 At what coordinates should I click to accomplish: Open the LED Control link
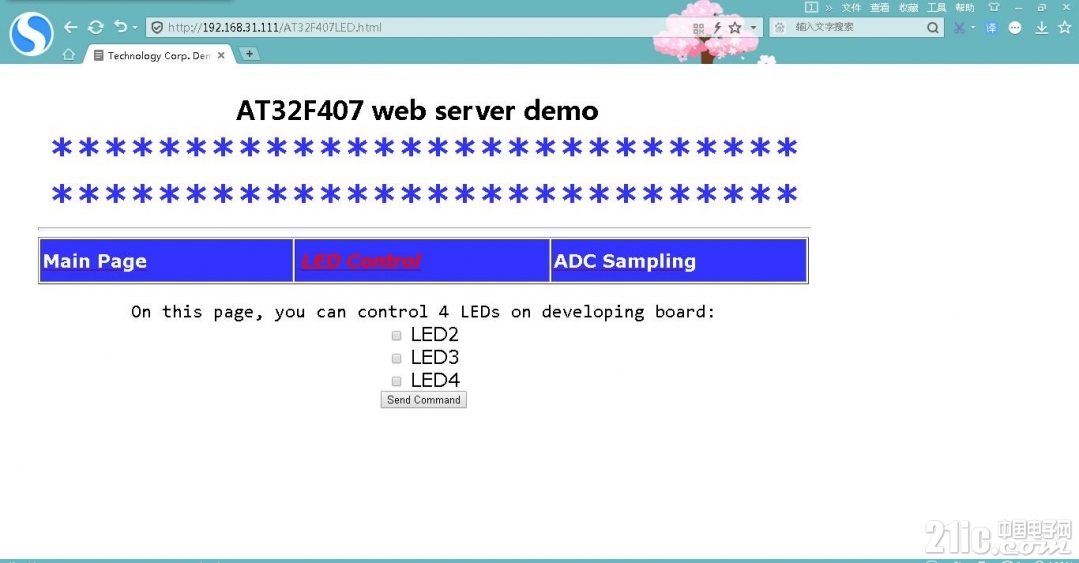coord(361,261)
